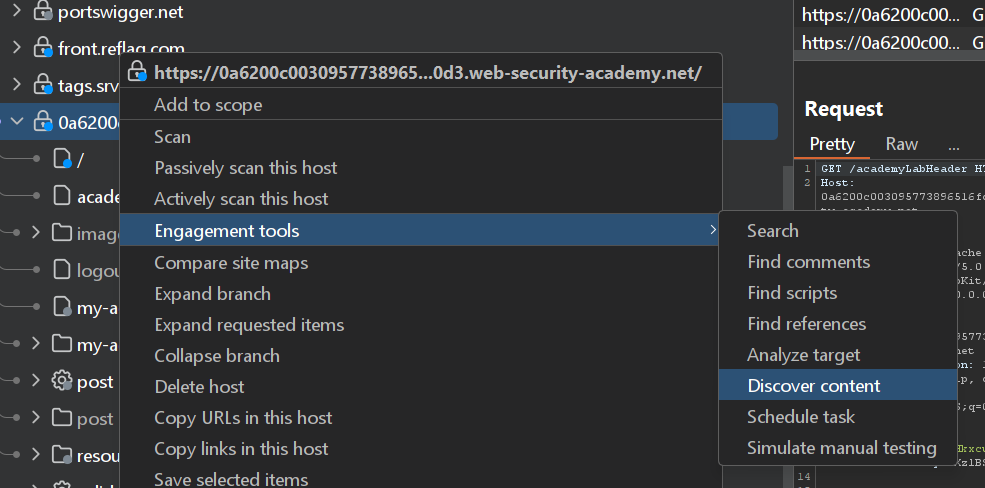Click the tags.srv host lock icon
The image size is (985, 488).
(42, 85)
